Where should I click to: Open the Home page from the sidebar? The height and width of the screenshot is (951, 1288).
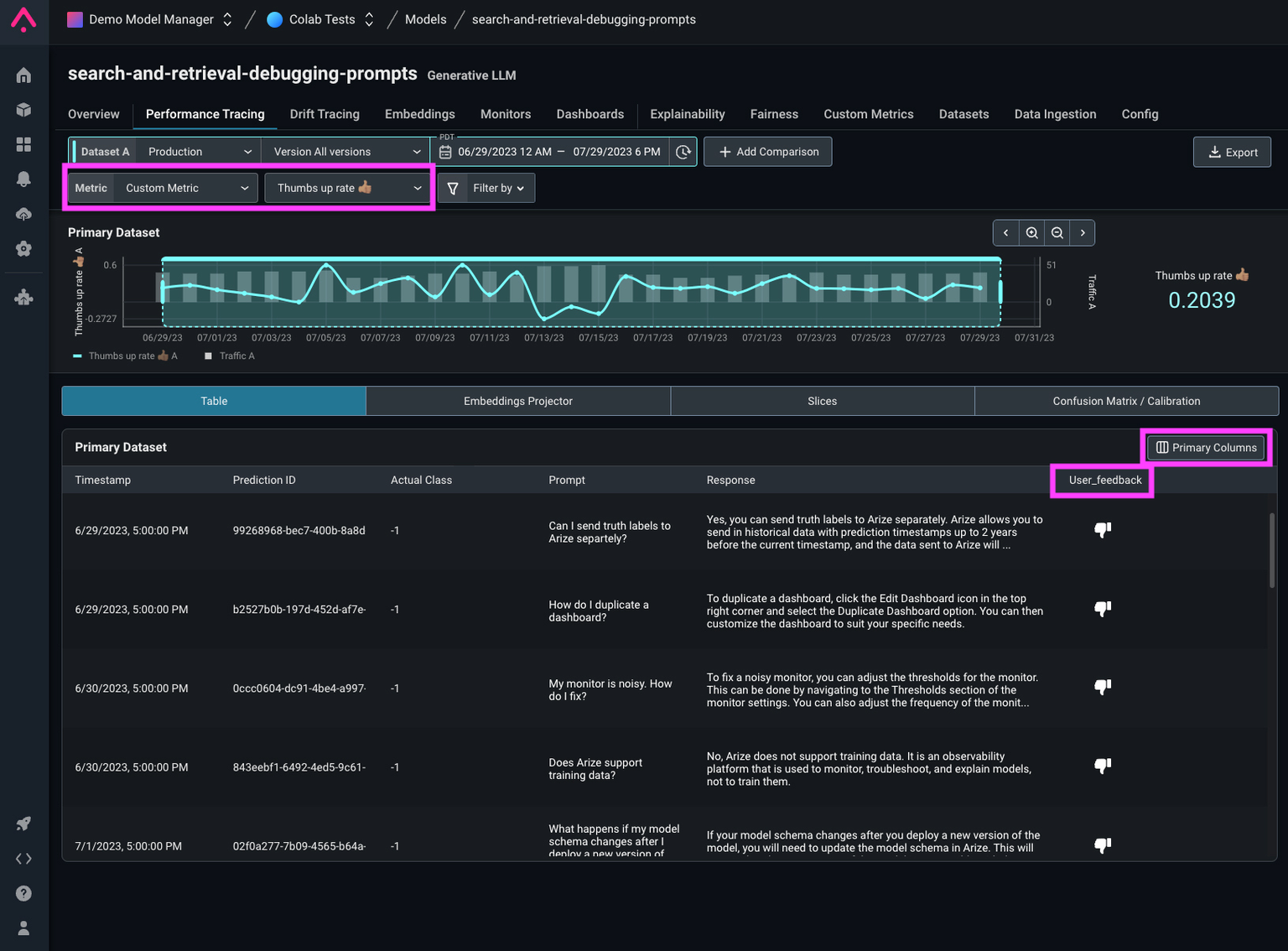(23, 75)
